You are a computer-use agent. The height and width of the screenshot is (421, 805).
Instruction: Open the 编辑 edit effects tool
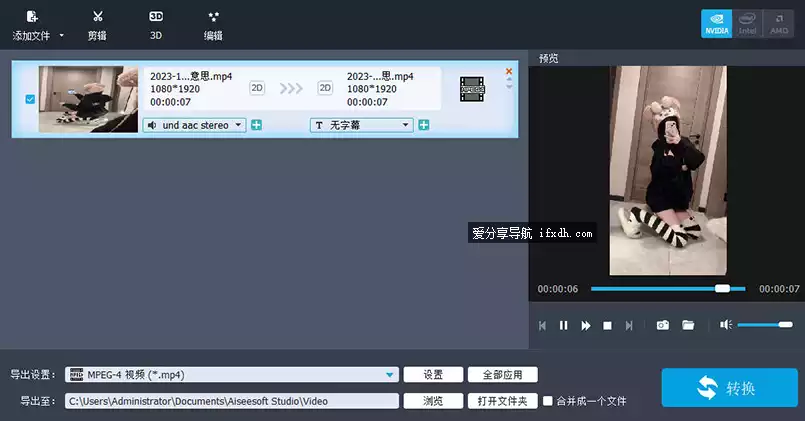213,26
